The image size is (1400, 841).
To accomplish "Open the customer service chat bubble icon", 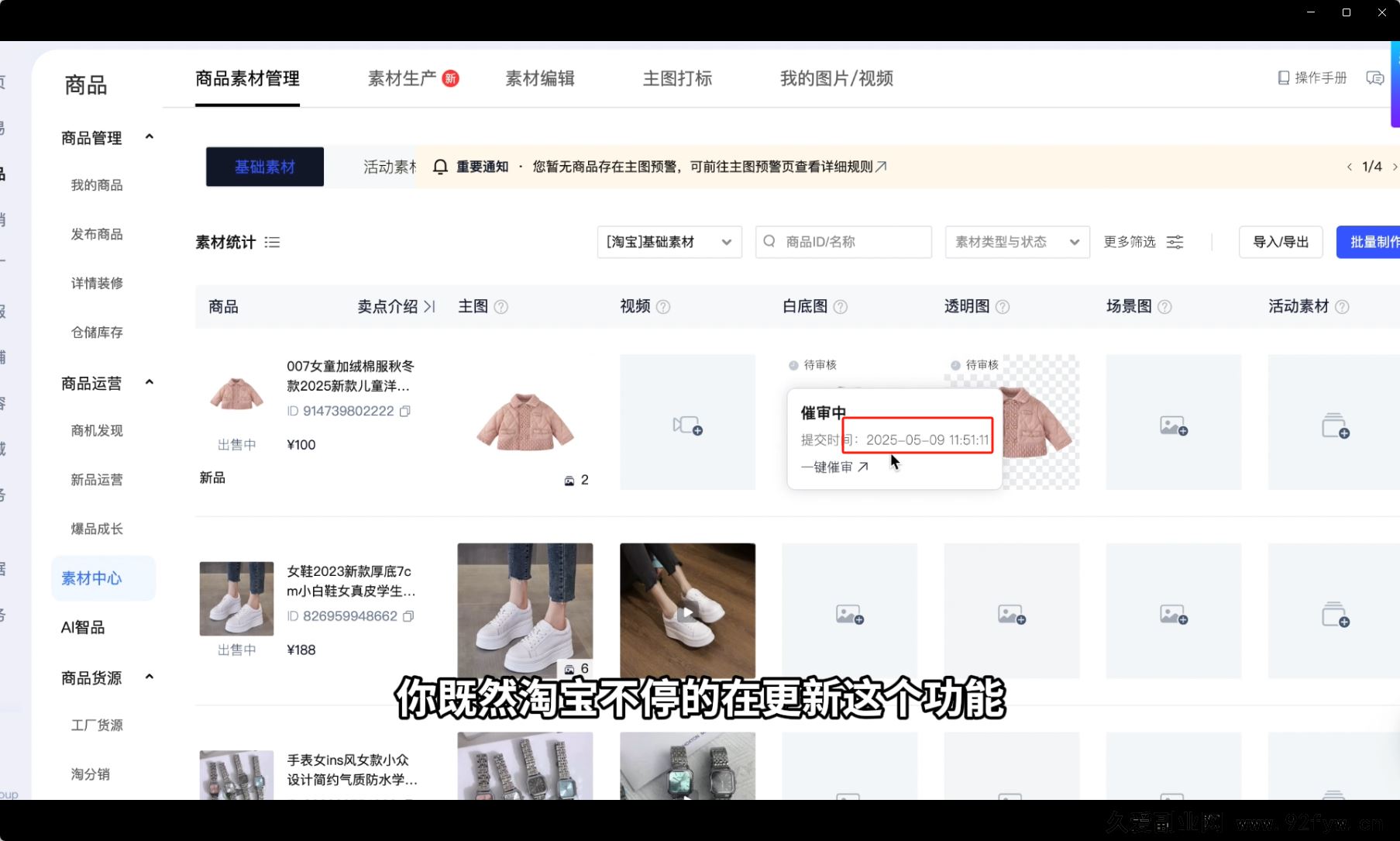I will (1375, 78).
